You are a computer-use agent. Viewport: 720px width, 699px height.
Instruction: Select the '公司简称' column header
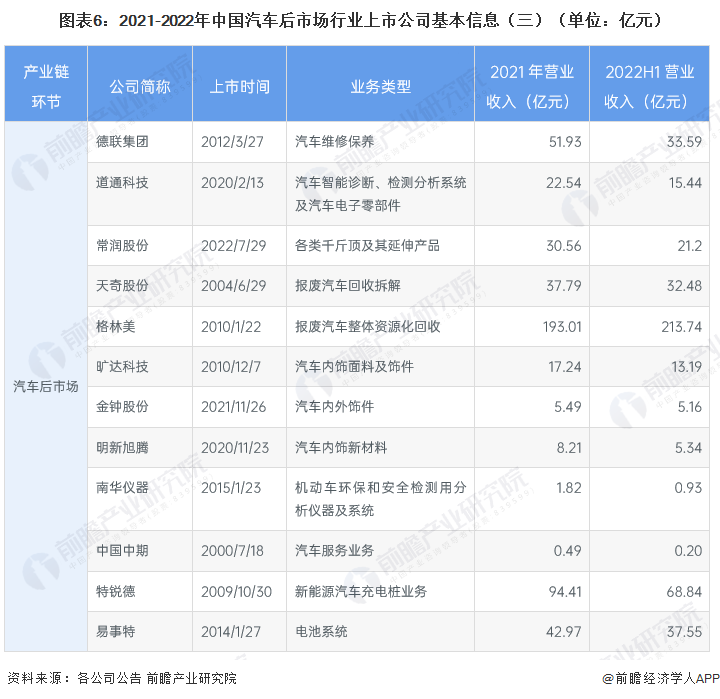click(x=140, y=86)
